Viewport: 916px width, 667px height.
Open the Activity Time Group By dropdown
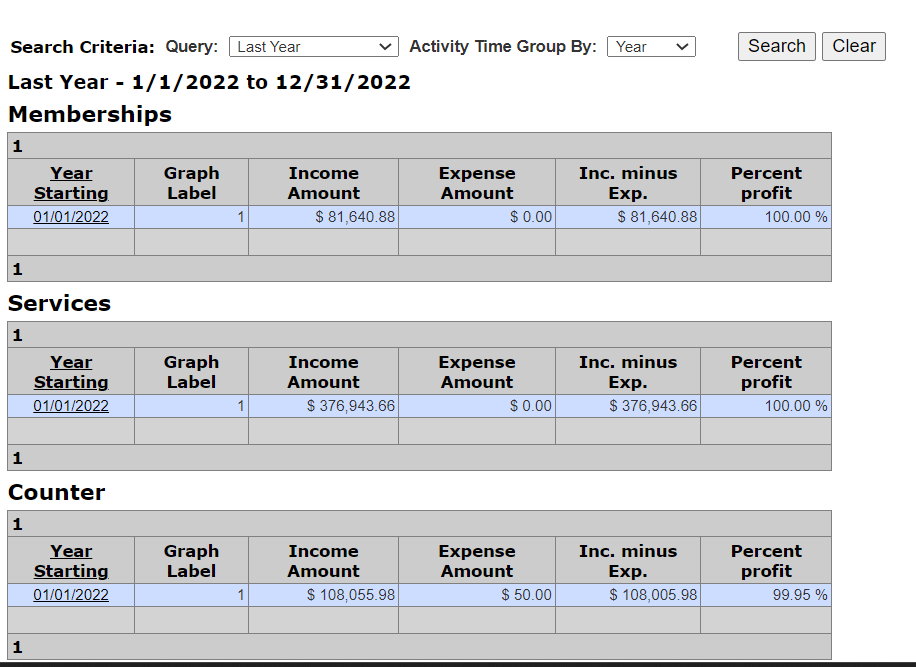click(x=651, y=46)
